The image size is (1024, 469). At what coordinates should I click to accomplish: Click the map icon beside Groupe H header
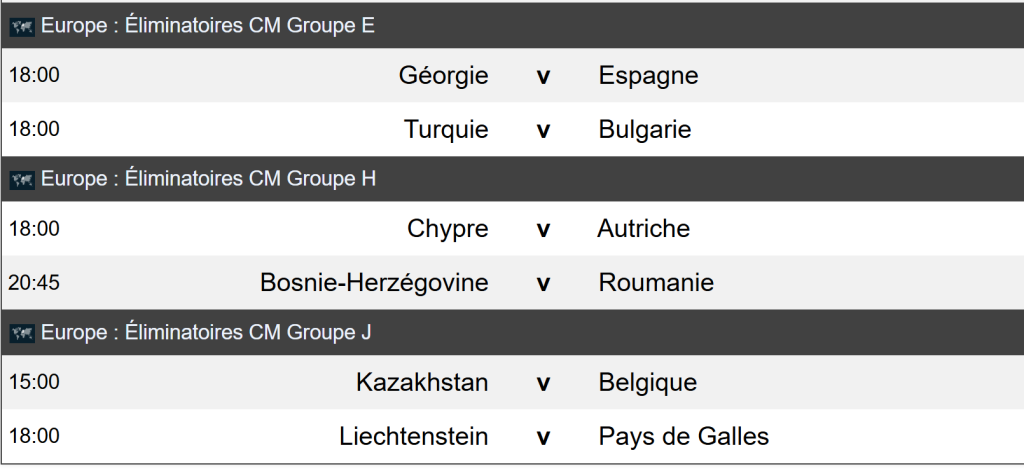tap(21, 180)
